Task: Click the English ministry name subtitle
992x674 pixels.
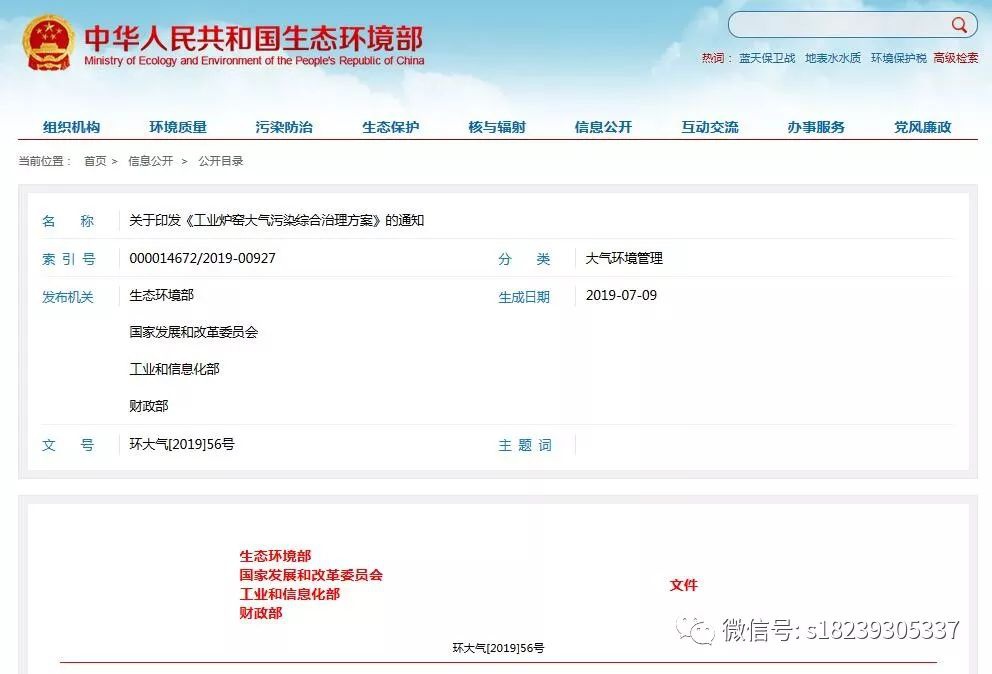Action: point(254,61)
